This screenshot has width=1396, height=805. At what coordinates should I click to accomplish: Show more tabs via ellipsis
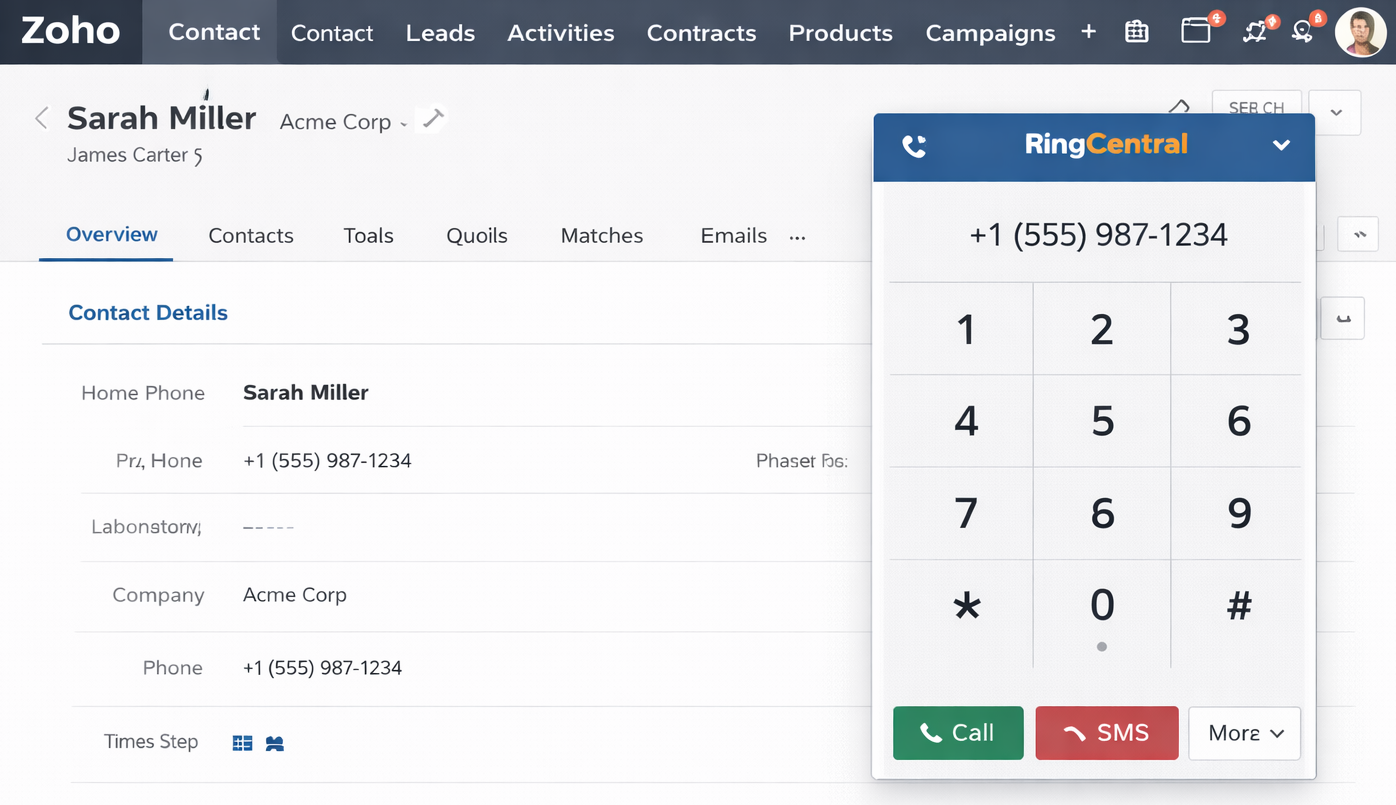[797, 237]
